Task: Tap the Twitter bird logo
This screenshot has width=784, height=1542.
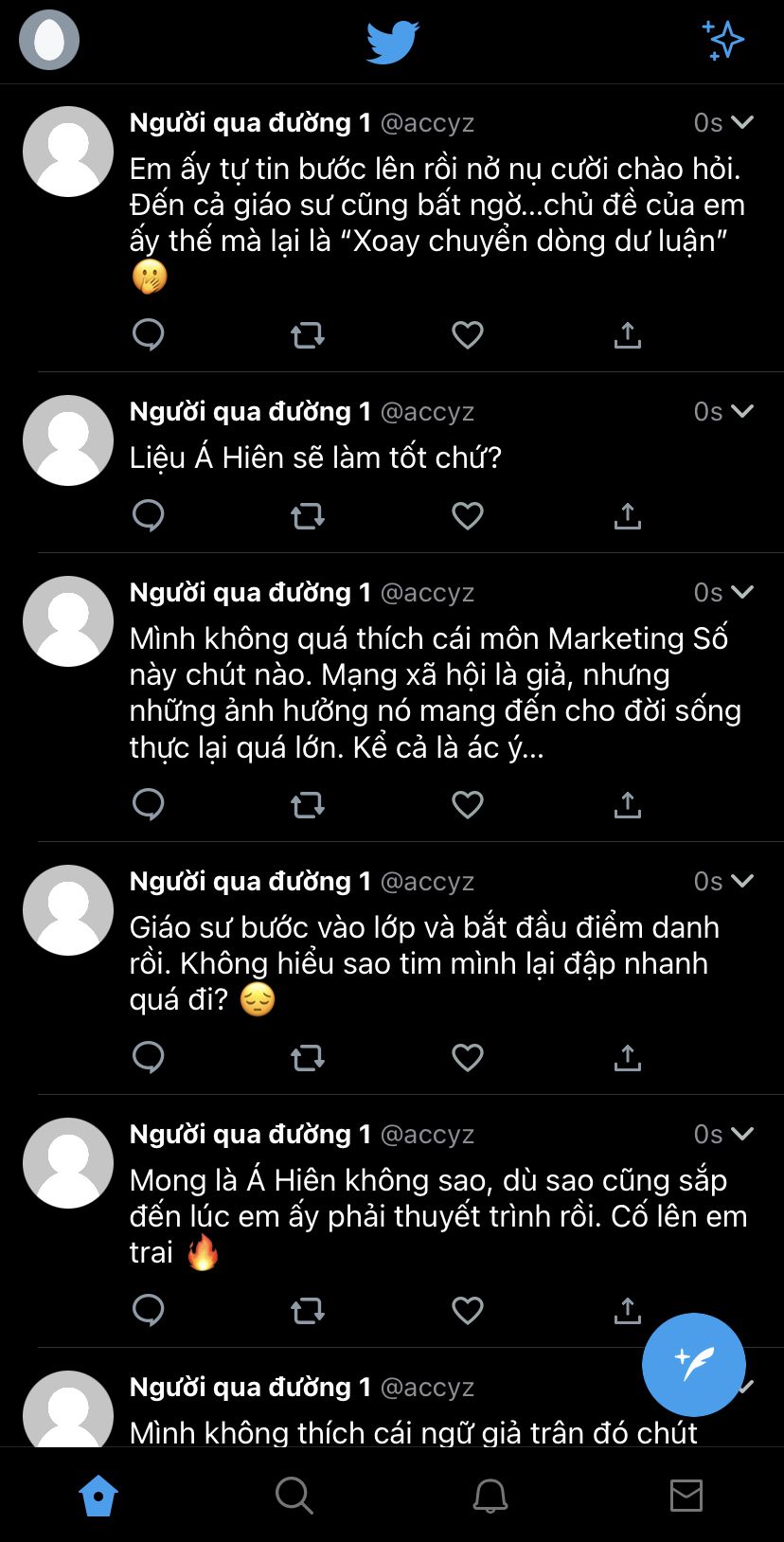Action: tap(392, 42)
